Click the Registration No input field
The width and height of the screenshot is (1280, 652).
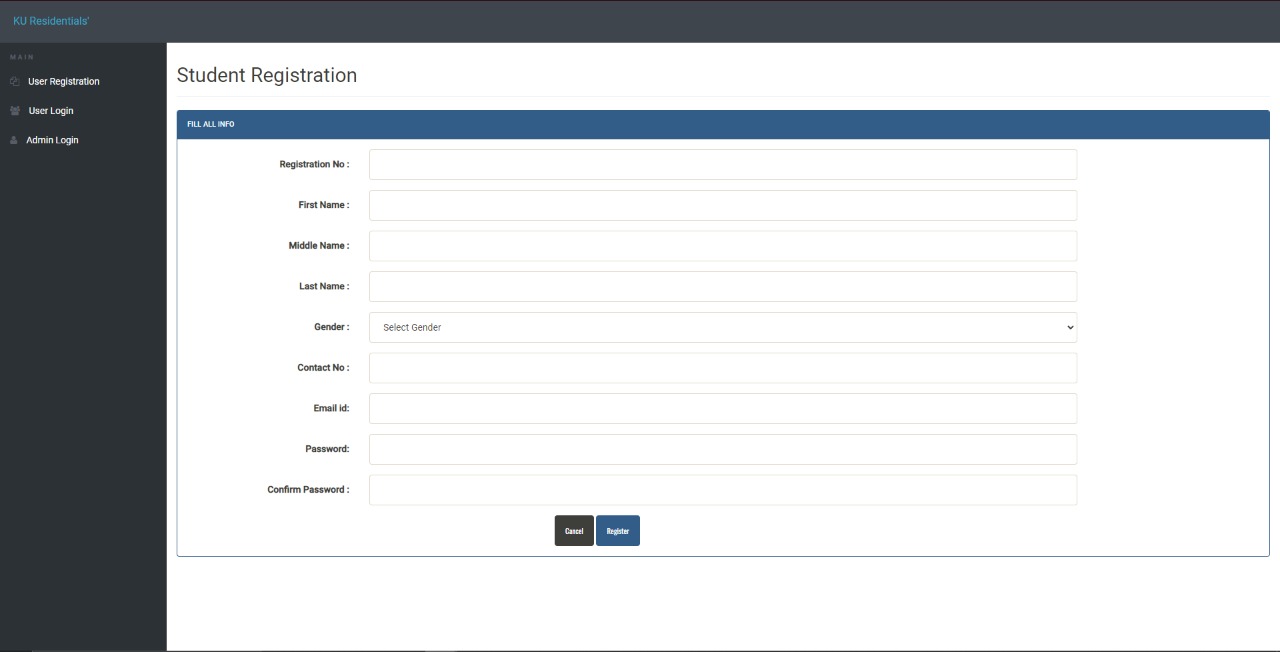coord(722,164)
